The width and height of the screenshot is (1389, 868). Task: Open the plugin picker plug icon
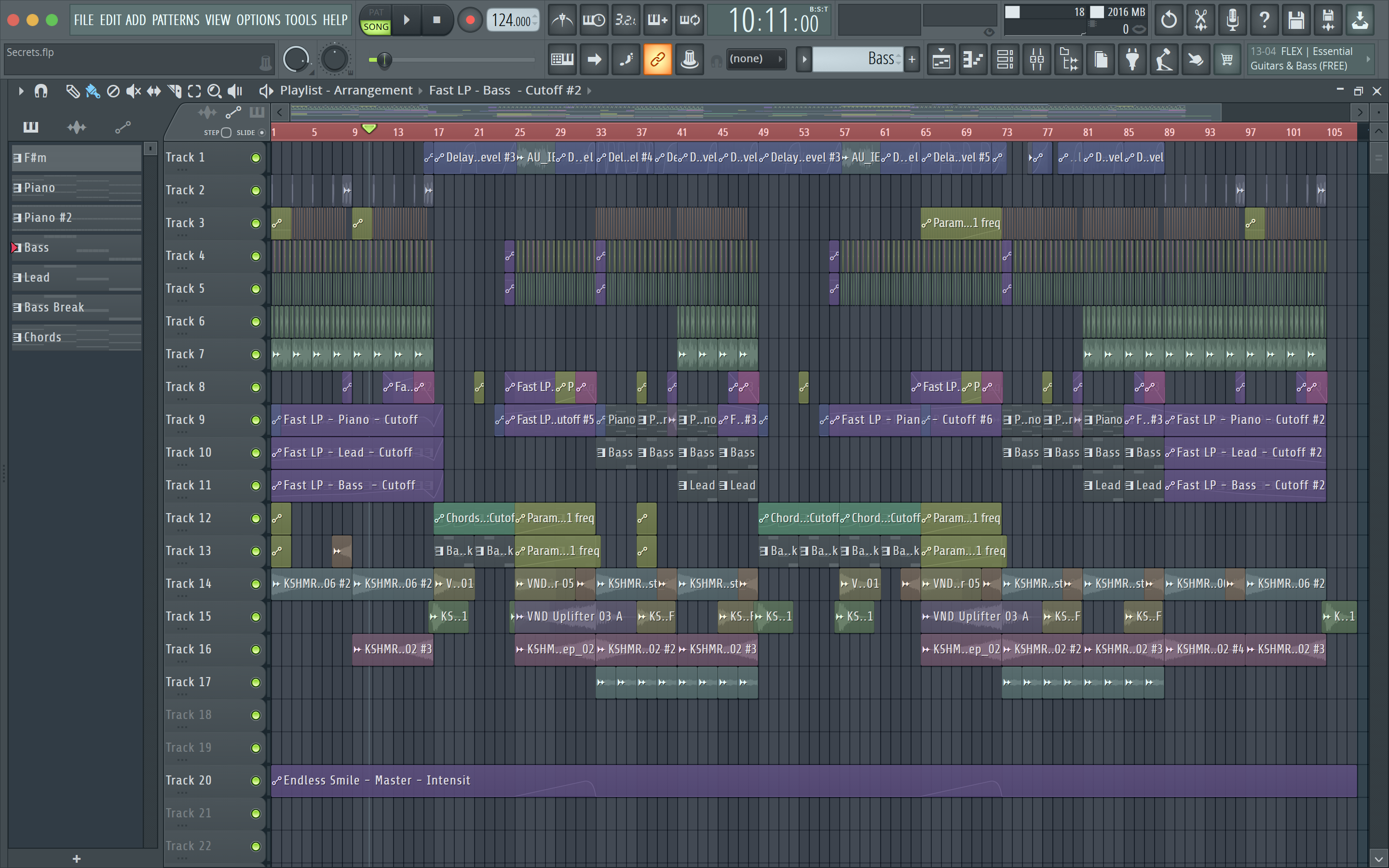(1132, 59)
